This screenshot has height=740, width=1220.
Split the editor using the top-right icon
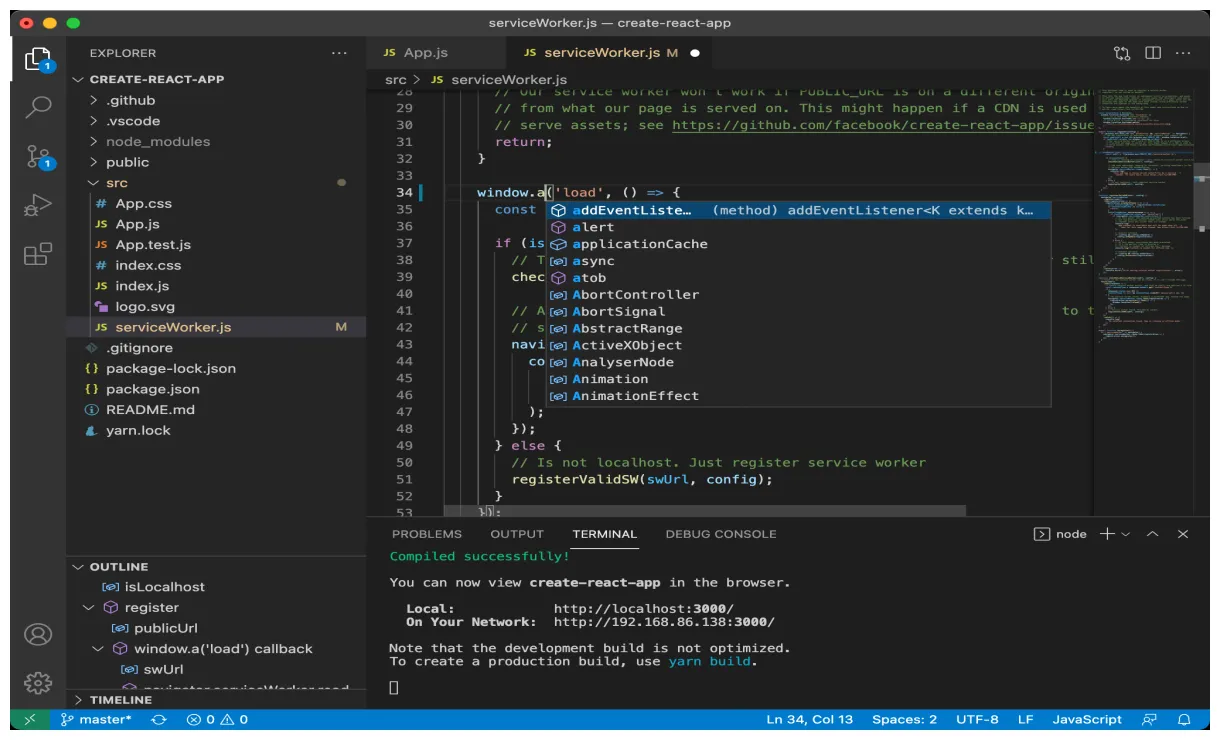(x=1159, y=53)
